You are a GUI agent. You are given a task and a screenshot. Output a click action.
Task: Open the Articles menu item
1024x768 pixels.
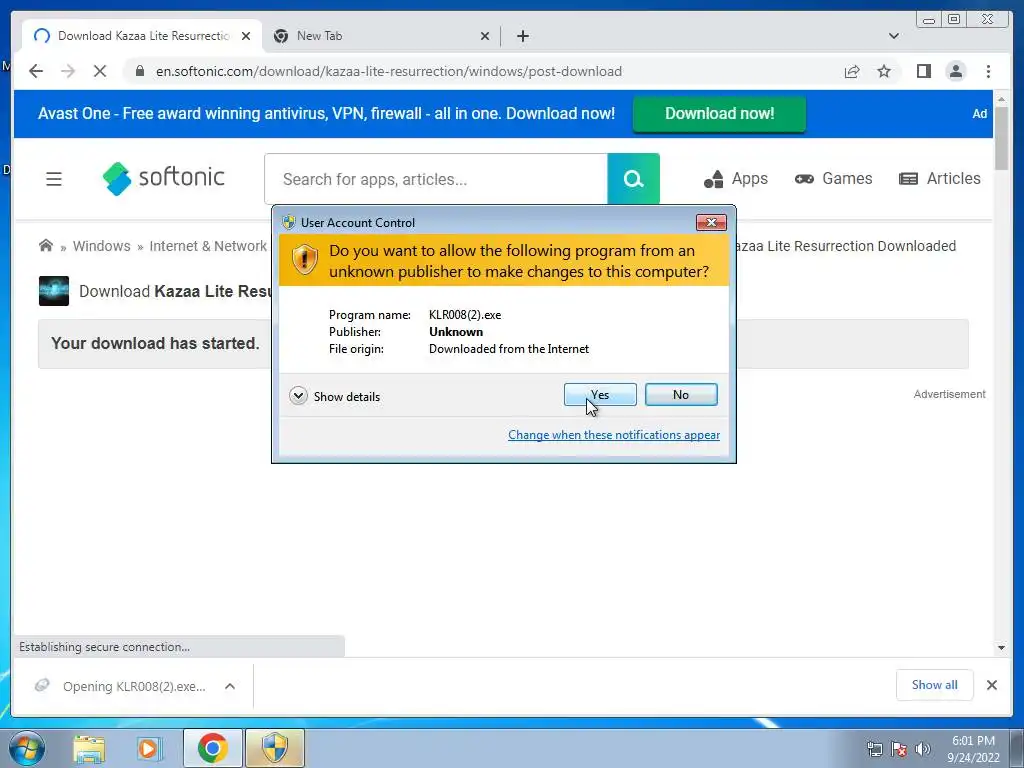[x=940, y=178]
